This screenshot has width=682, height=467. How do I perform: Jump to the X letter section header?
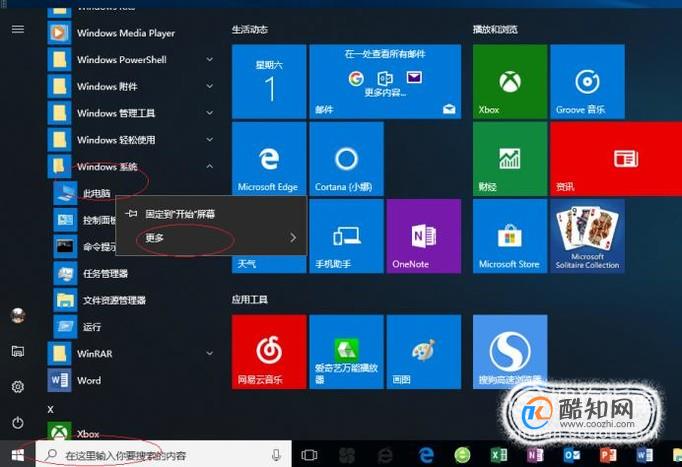coord(50,409)
